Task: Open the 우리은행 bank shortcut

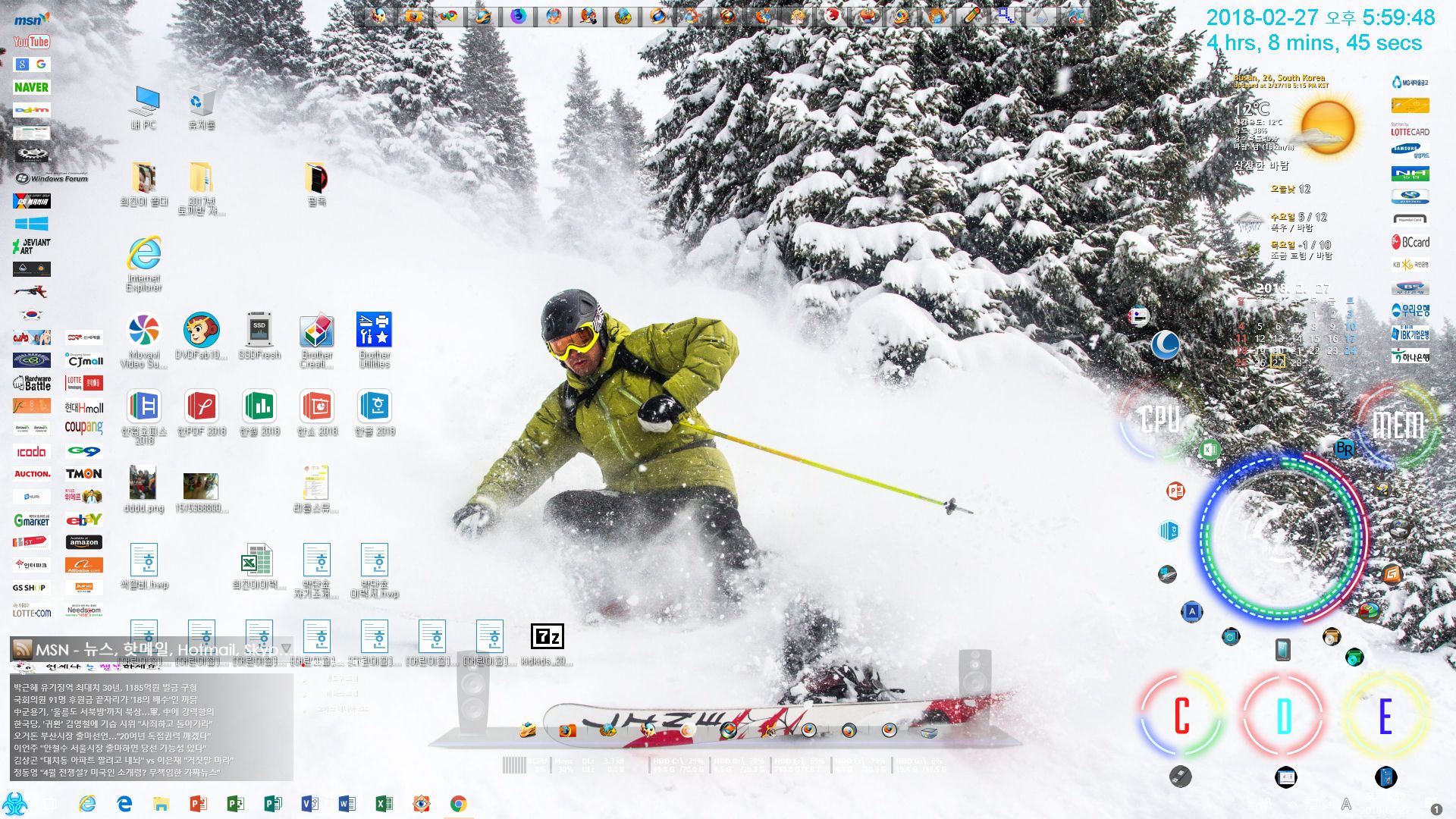Action: tap(1410, 310)
